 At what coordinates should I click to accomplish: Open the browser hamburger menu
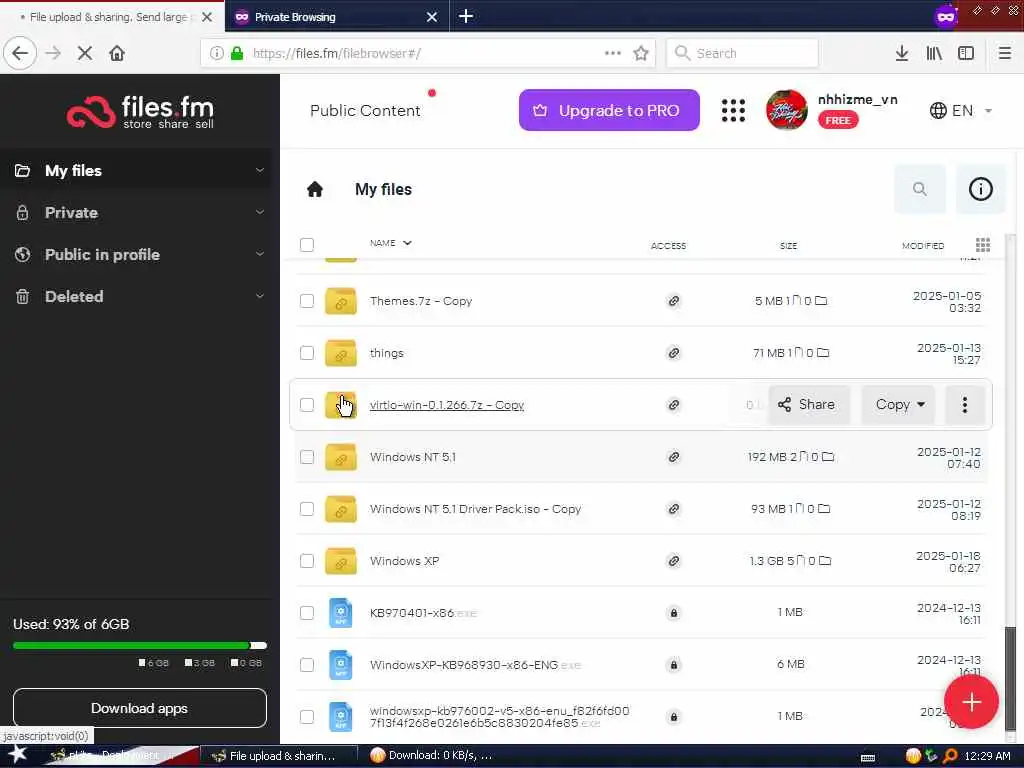pos(1005,53)
